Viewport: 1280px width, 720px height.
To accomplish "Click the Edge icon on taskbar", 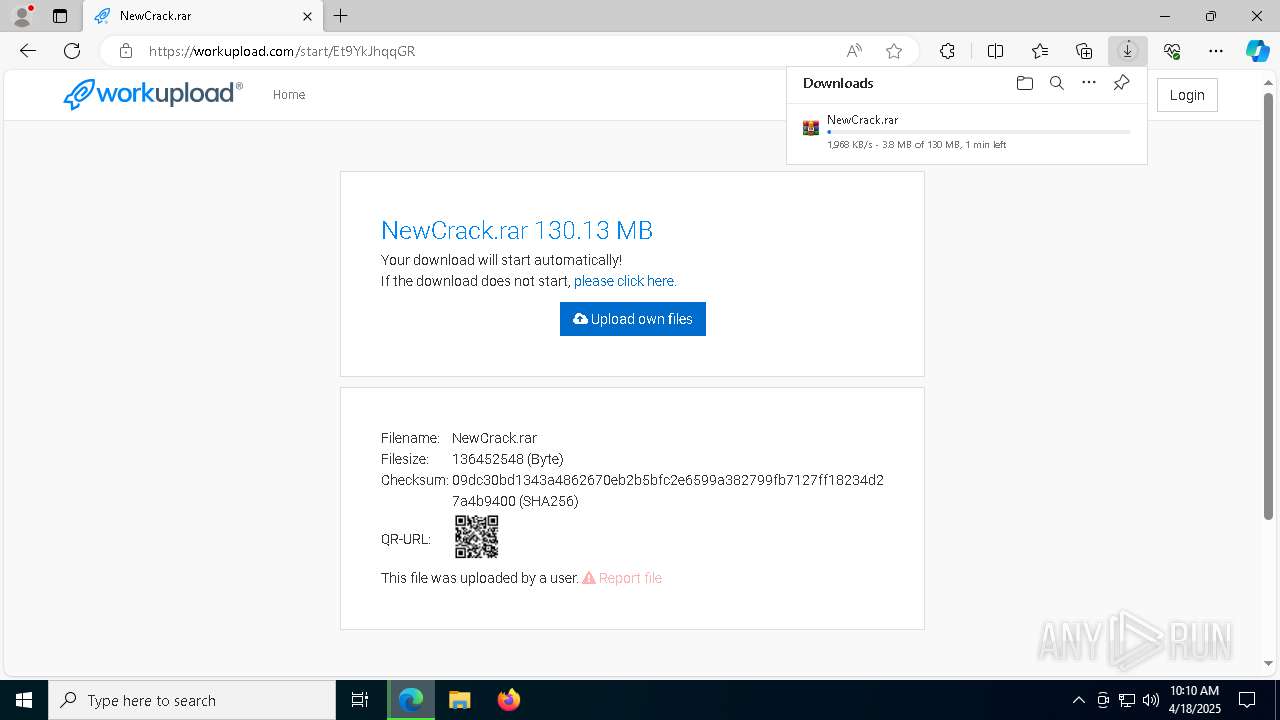I will point(411,700).
